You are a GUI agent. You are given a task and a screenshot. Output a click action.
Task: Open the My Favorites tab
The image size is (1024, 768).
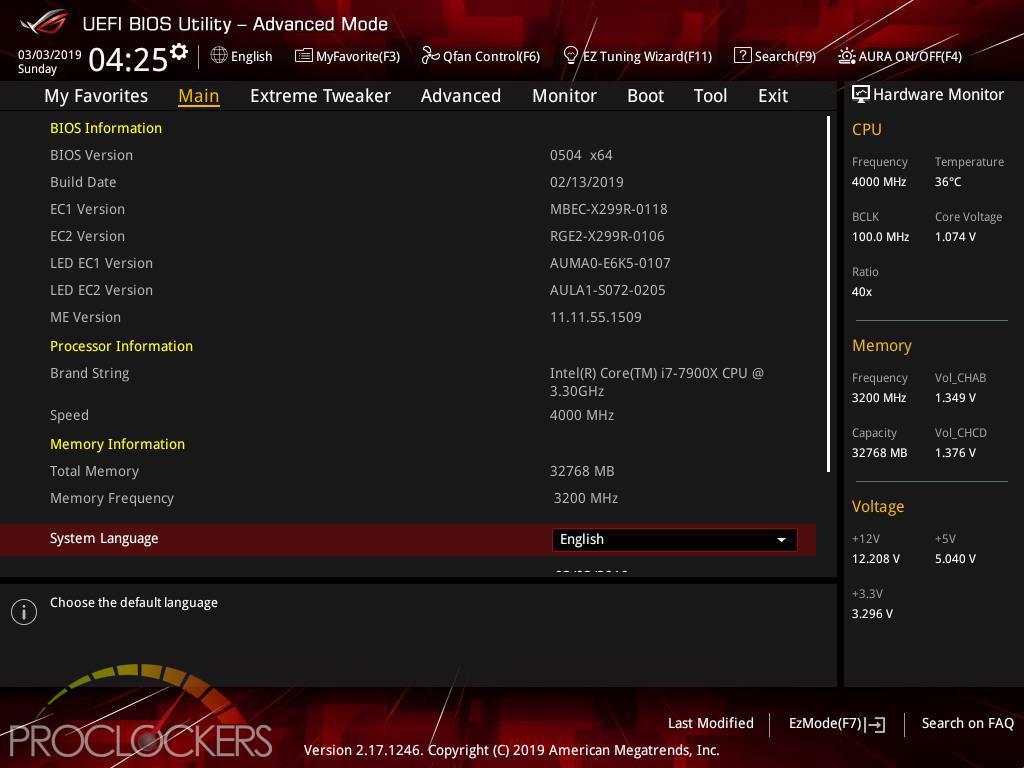(x=96, y=96)
